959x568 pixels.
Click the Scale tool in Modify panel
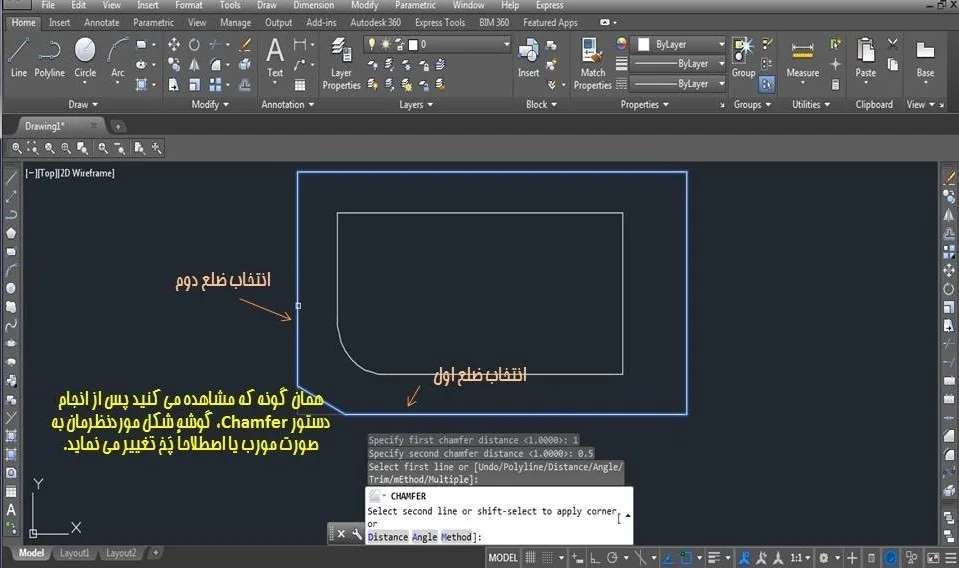194,84
